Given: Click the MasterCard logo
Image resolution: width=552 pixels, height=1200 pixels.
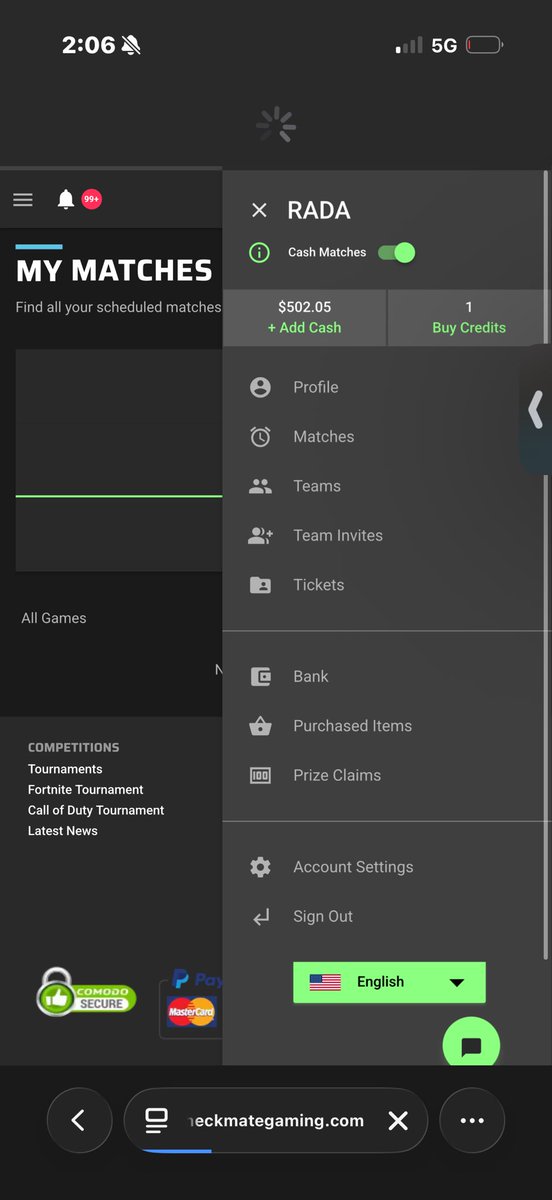Looking at the screenshot, I should 192,1012.
